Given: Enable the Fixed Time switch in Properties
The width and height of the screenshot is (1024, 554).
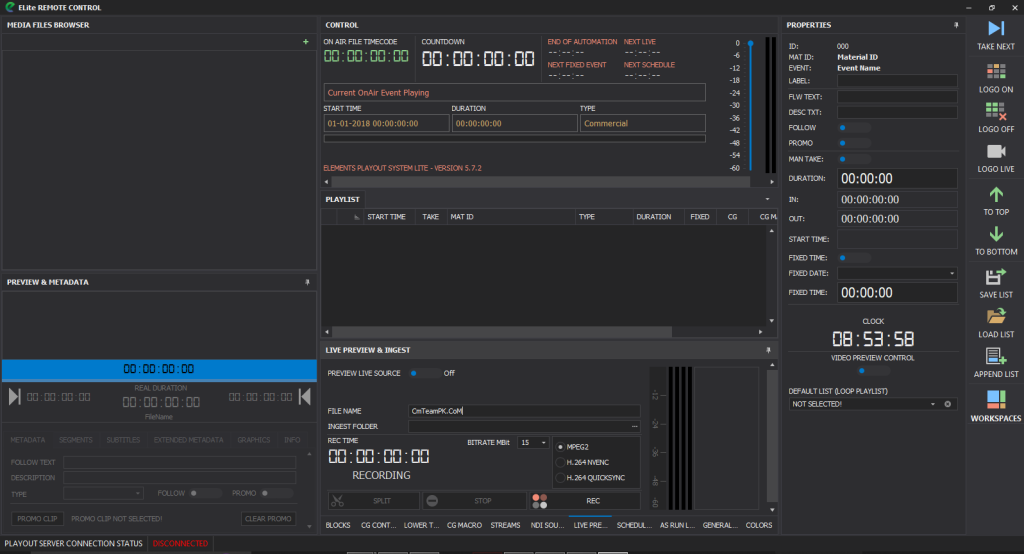Looking at the screenshot, I should click(x=854, y=258).
